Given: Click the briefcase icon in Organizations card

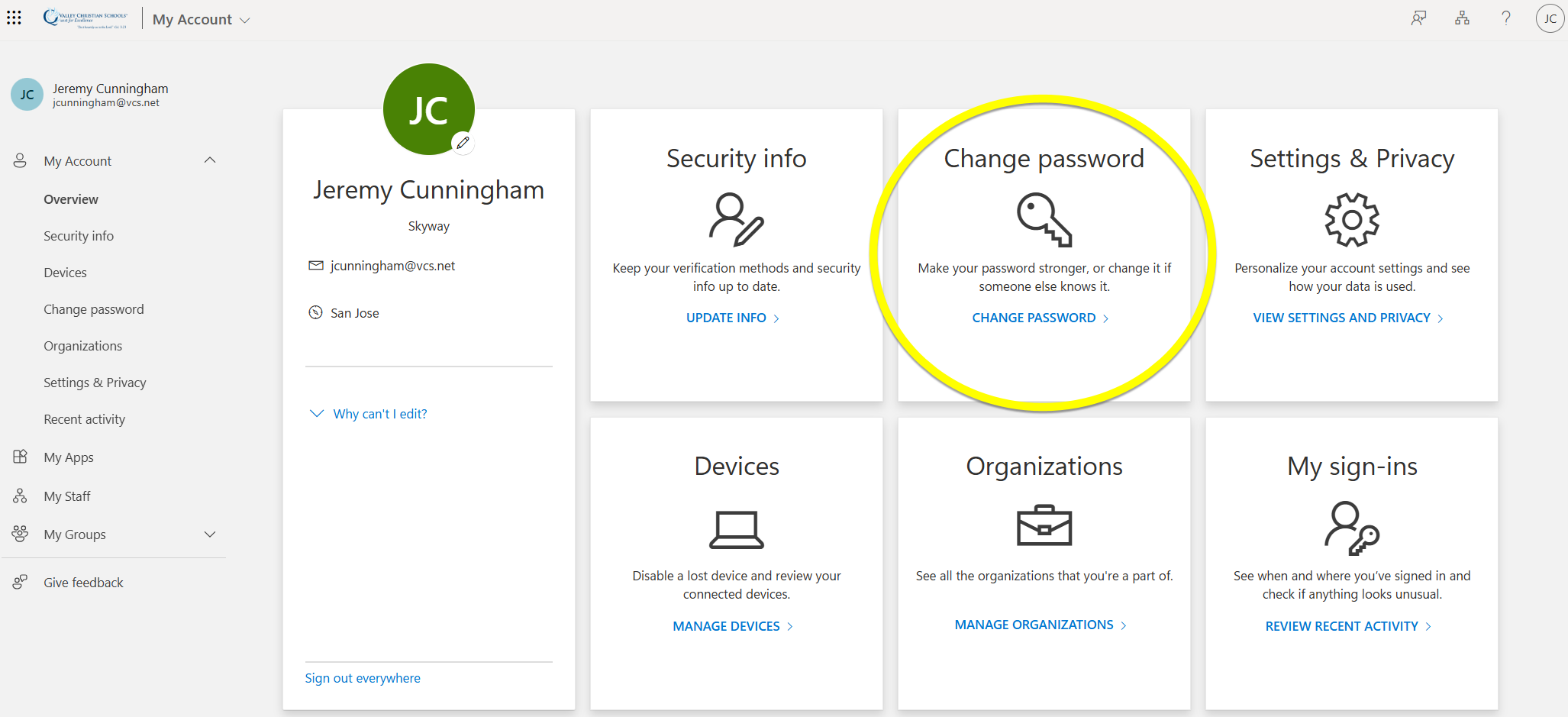Looking at the screenshot, I should tap(1044, 525).
